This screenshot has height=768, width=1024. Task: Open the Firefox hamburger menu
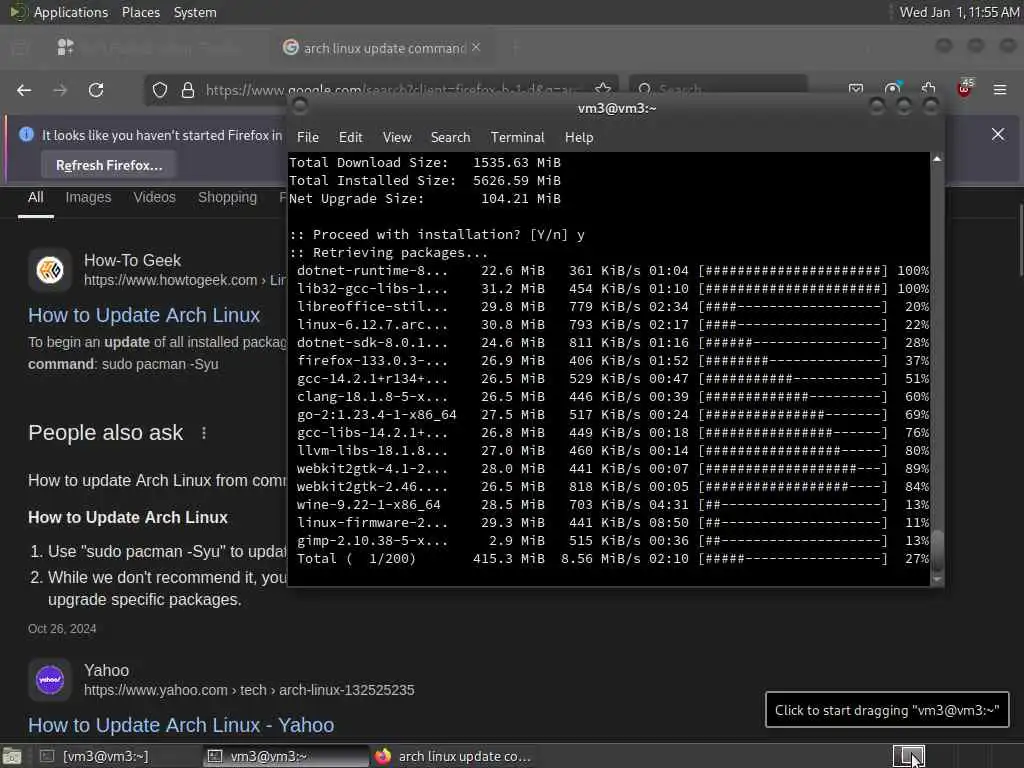coord(1000,89)
